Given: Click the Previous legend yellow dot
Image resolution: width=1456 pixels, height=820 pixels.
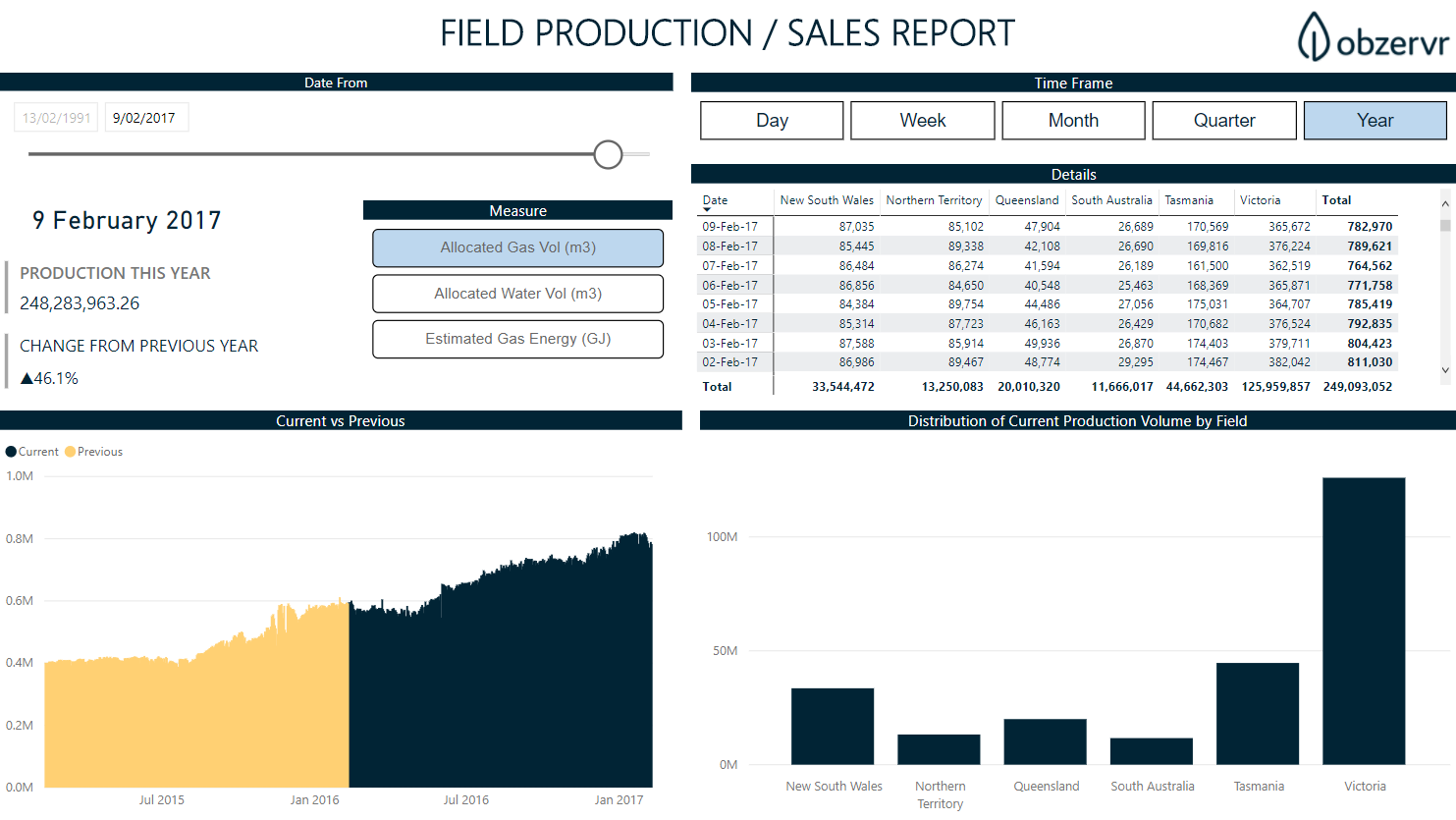Looking at the screenshot, I should coord(70,452).
